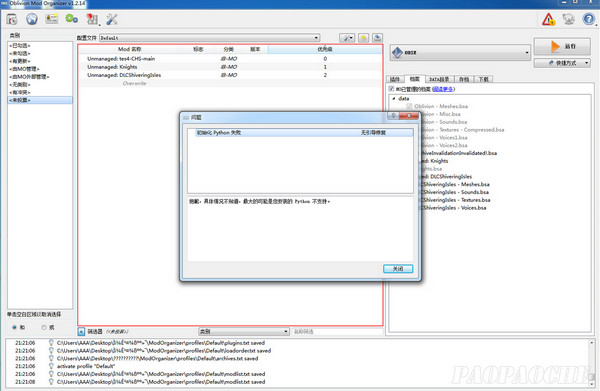Click the 名称筛选 name filter field
Image resolution: width=600 pixels, height=391 pixels.
coord(337,331)
